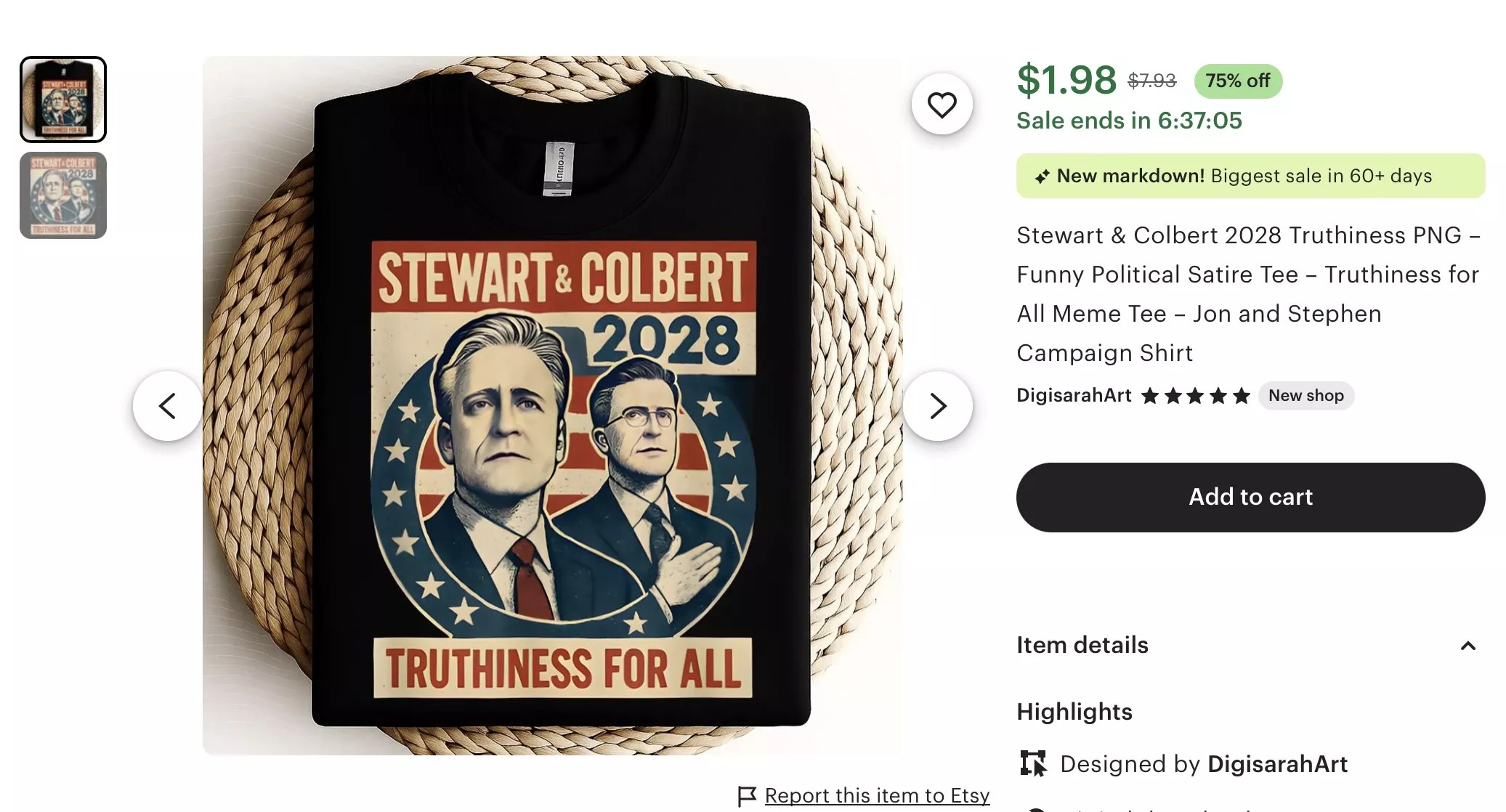Go to the previous product image
This screenshot has width=1506, height=812.
(x=168, y=406)
